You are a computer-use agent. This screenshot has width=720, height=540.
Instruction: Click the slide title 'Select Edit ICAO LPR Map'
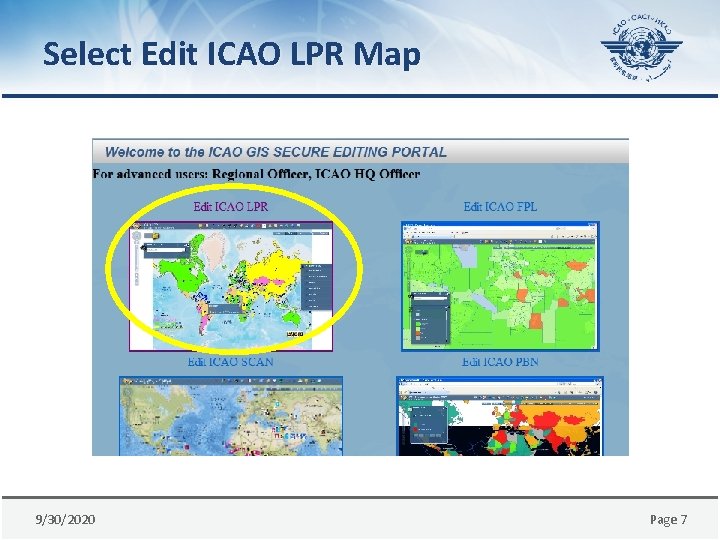[x=231, y=54]
